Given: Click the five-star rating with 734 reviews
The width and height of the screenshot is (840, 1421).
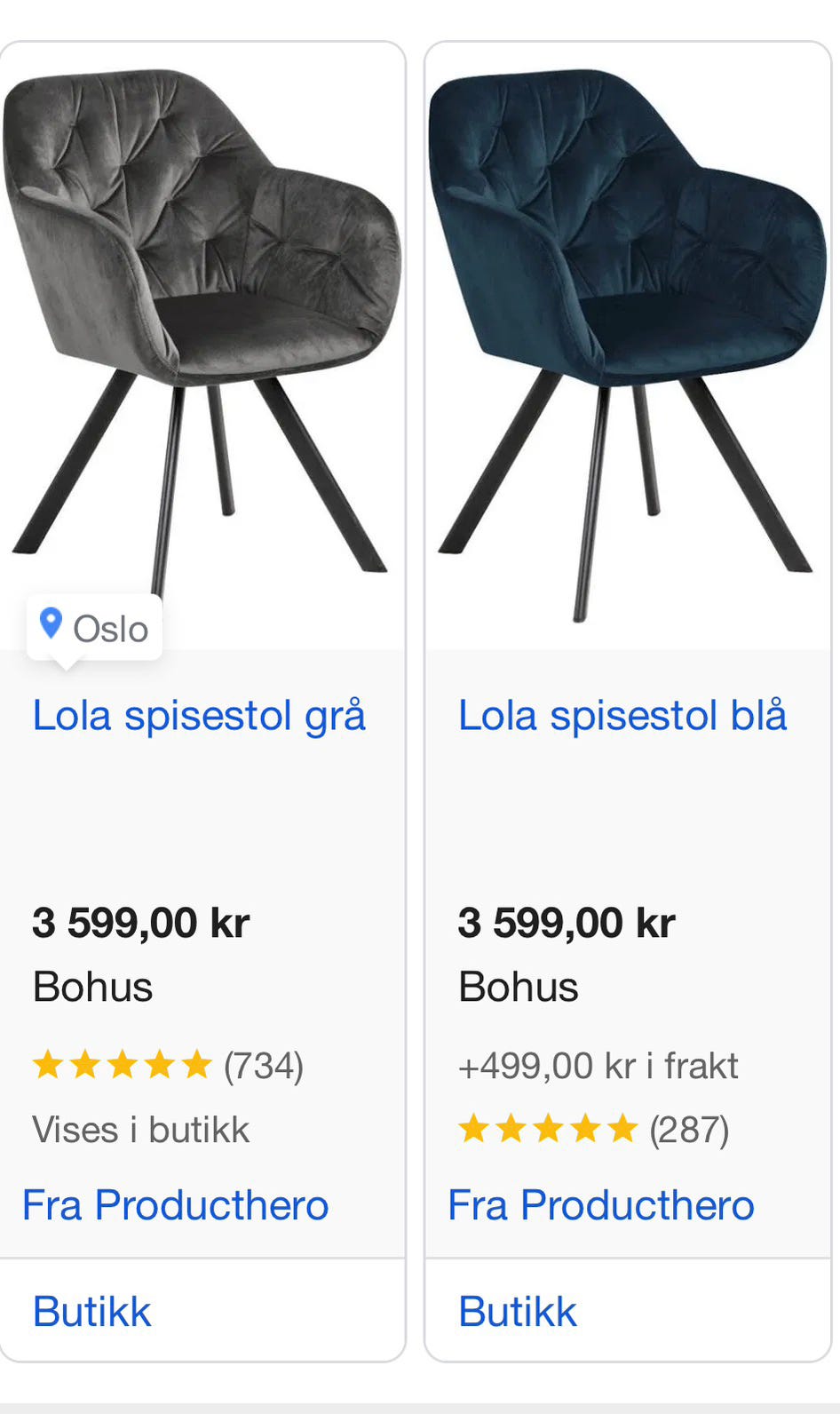Looking at the screenshot, I should 122,1064.
